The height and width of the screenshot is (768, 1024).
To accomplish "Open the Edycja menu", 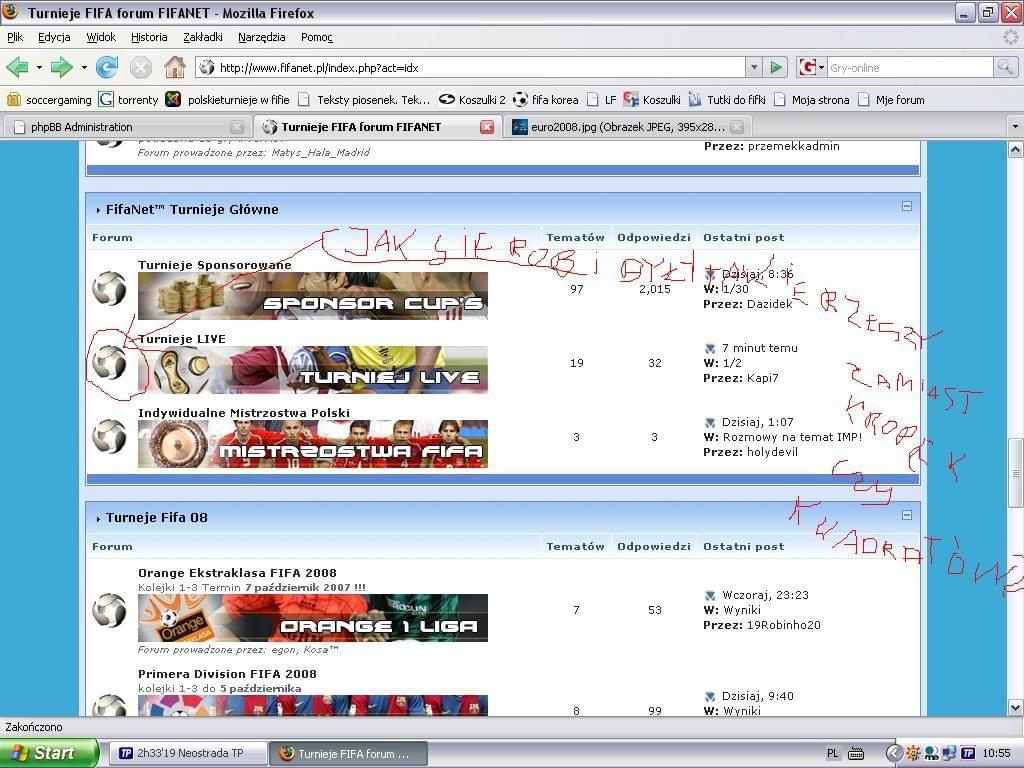I will pos(54,37).
